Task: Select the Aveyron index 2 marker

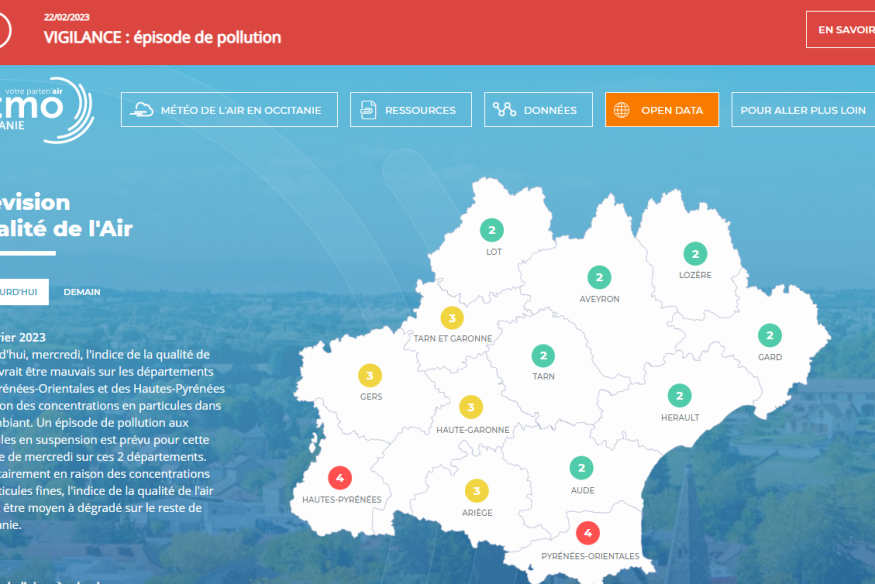Action: point(599,277)
